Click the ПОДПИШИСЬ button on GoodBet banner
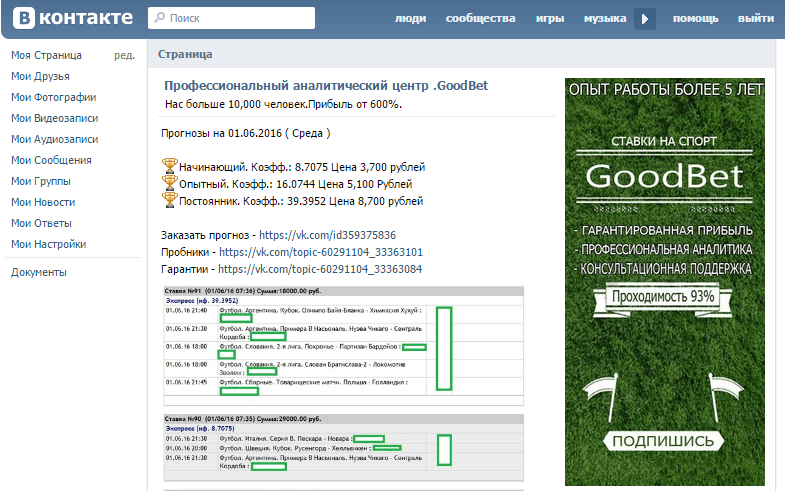Screen dimensions: 785x491 (663, 441)
